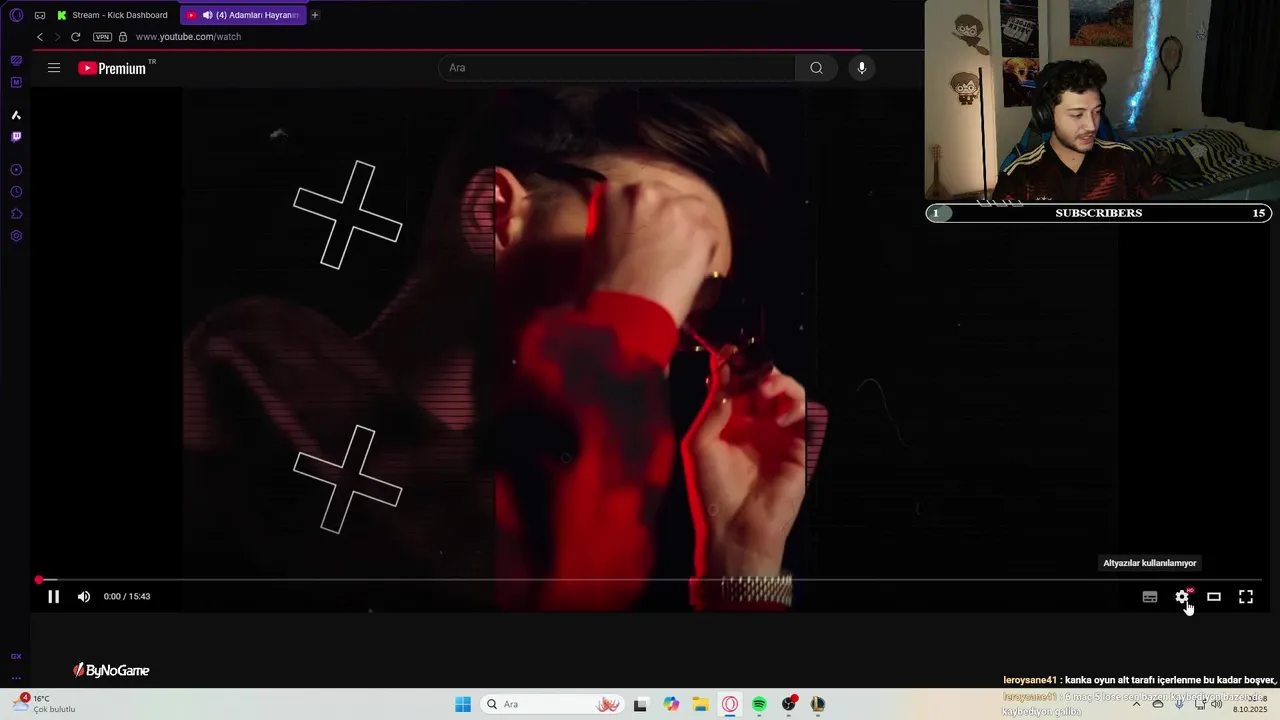The height and width of the screenshot is (720, 1280).
Task: Open sidebar setup three-dots at bottom
Action: (16, 678)
